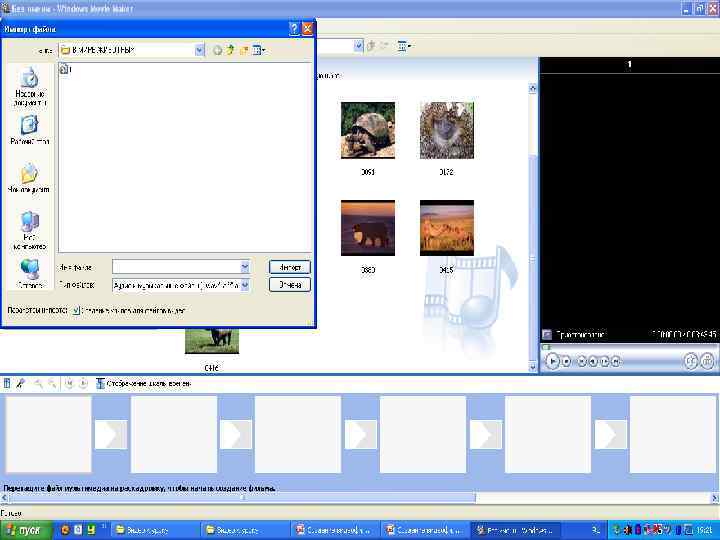Select the first transition cell in storyboard
This screenshot has width=720, height=540.
tap(111, 434)
